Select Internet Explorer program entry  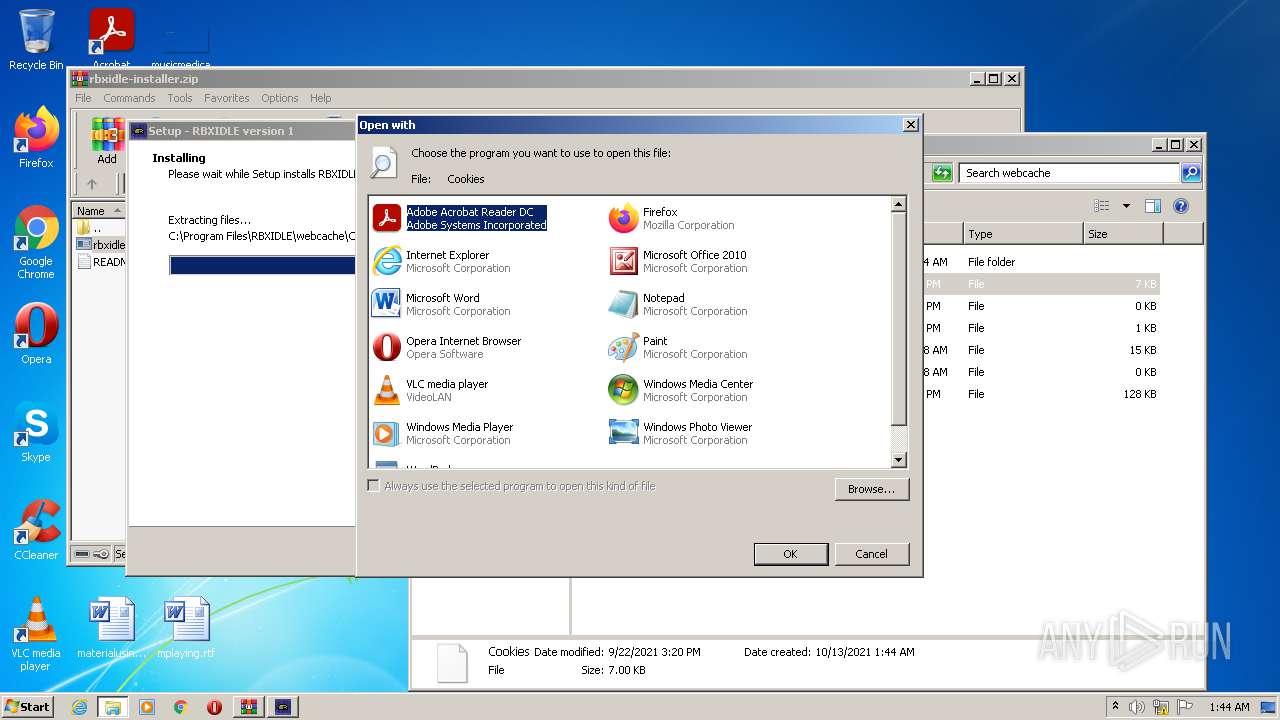coord(442,261)
